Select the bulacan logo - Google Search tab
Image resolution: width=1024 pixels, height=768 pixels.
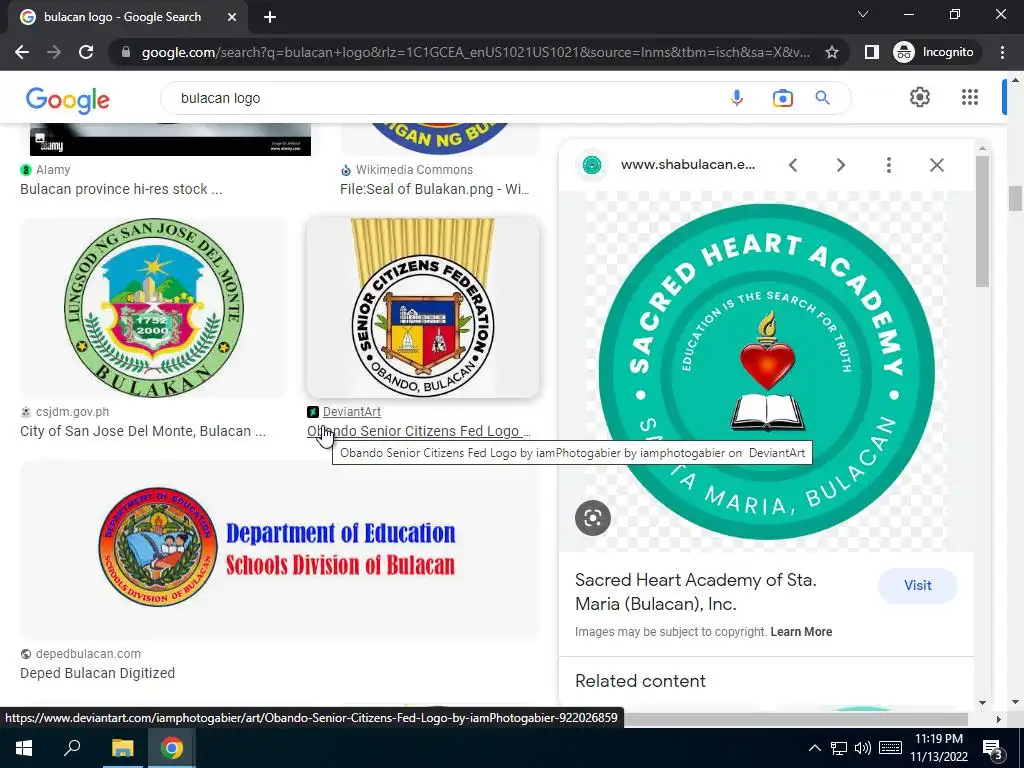pyautogui.click(x=127, y=17)
